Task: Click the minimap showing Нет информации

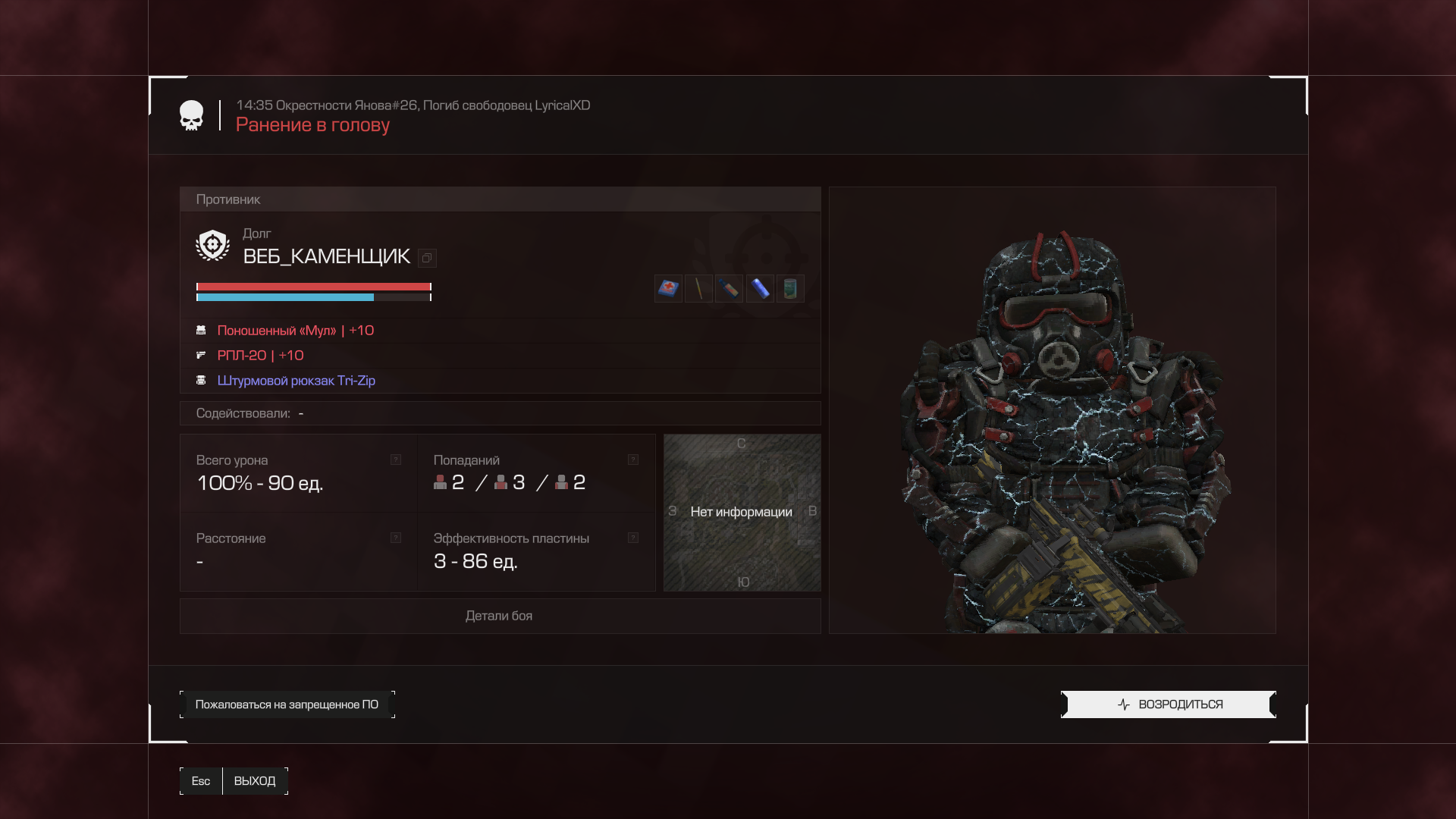Action: coord(742,513)
